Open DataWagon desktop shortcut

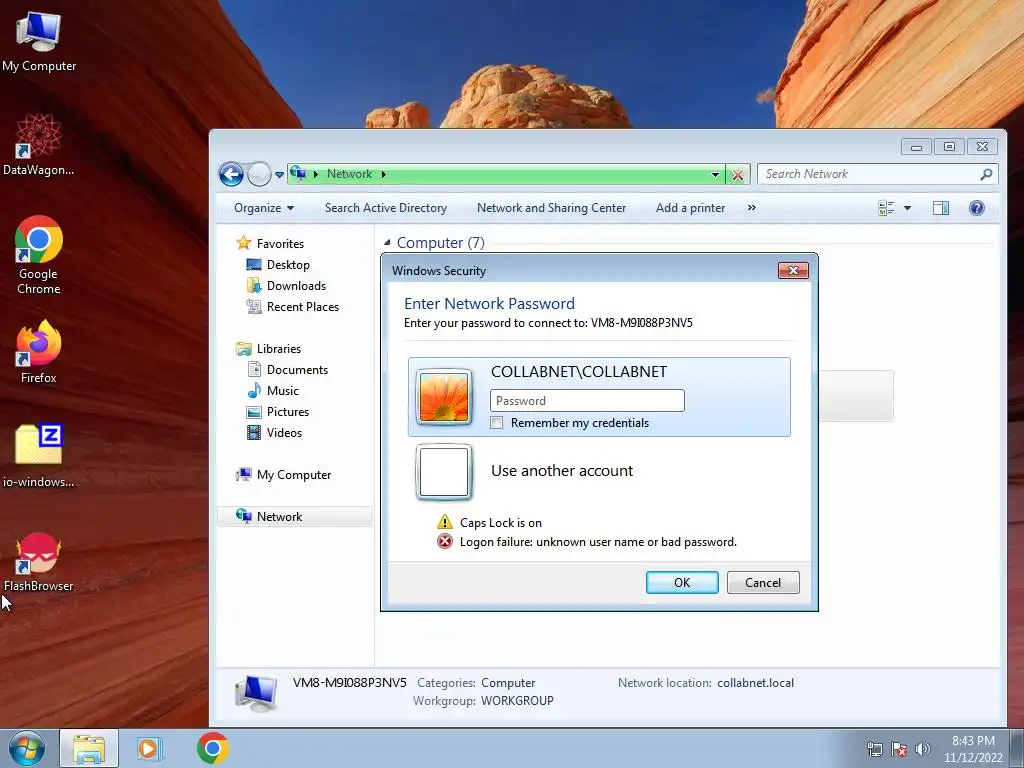click(39, 145)
